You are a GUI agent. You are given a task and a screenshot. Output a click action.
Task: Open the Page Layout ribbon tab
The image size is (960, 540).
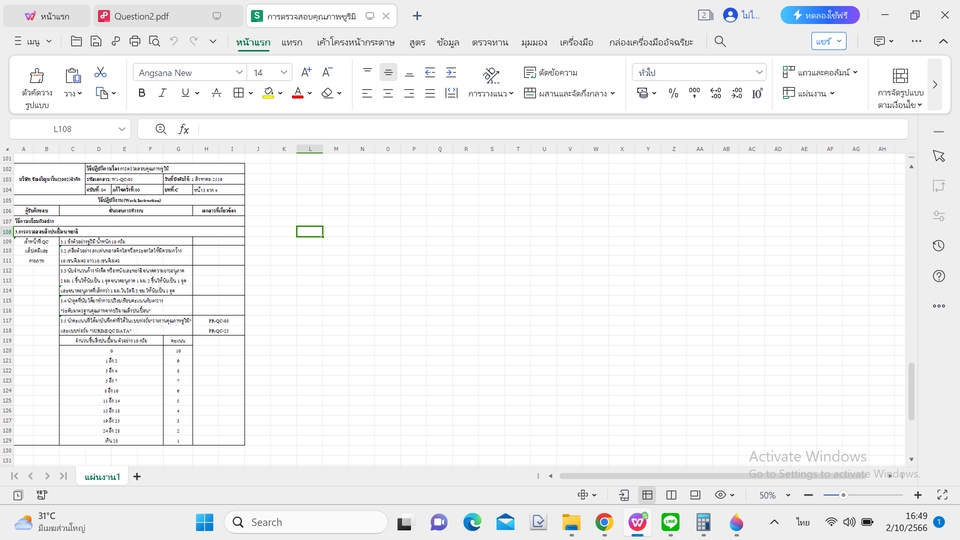356,42
